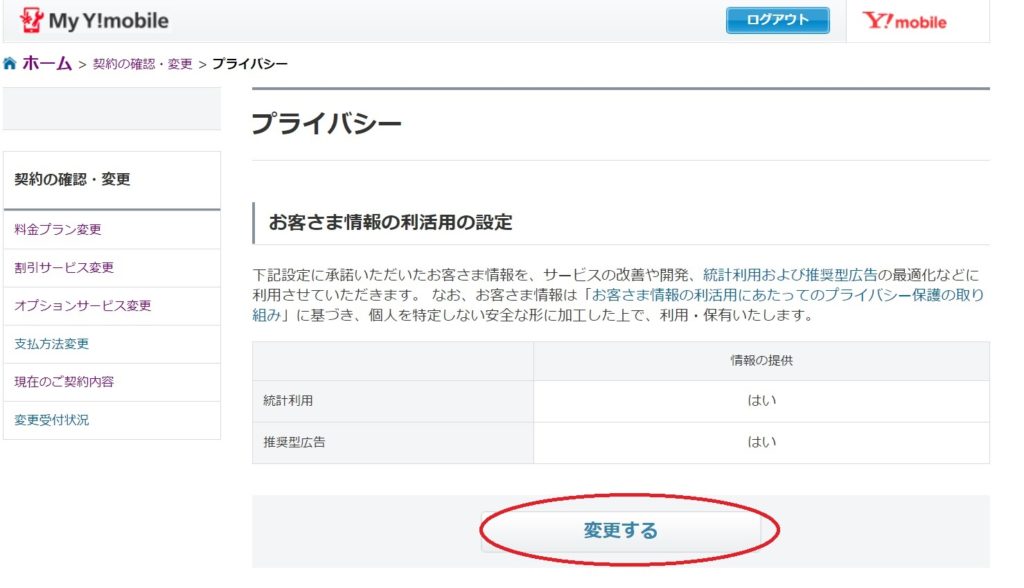Click 統計利用 row label
1024x588 pixels.
pyautogui.click(x=288, y=400)
